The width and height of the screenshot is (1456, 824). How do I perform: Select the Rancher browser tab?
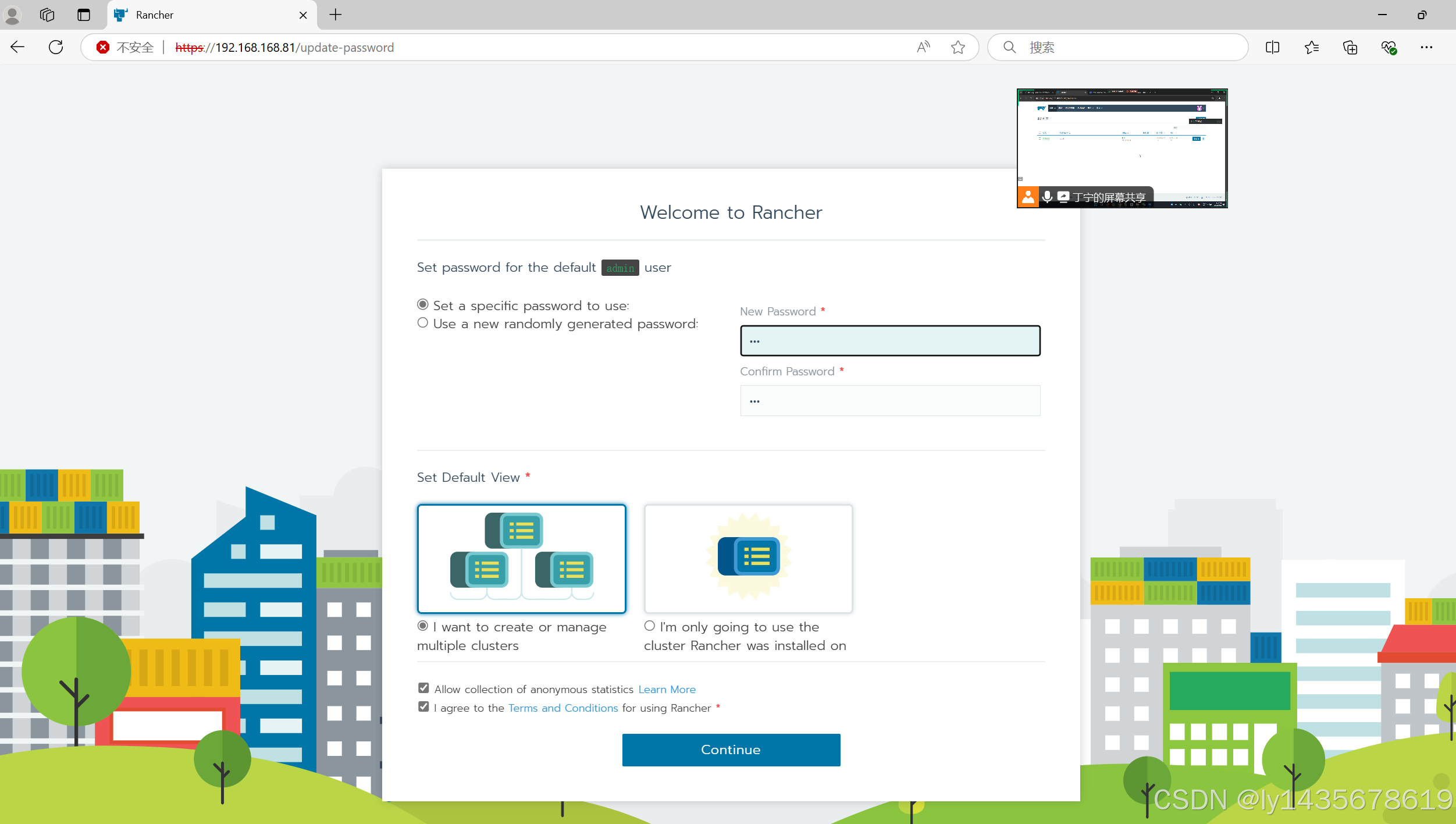[x=212, y=15]
